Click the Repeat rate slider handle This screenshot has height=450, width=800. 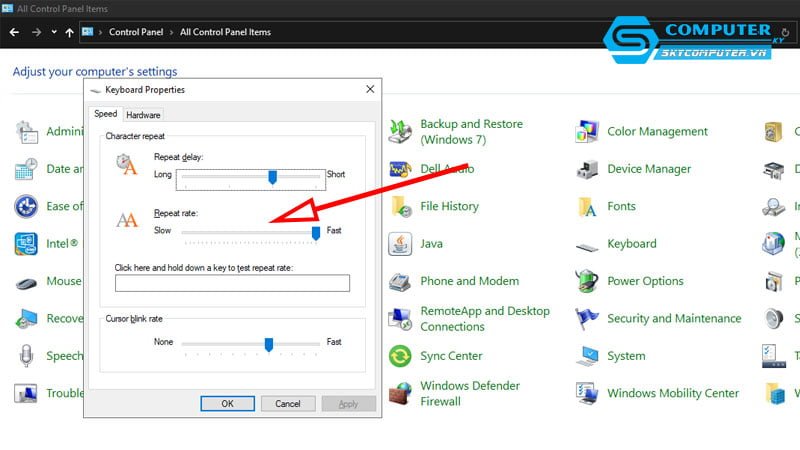(316, 232)
